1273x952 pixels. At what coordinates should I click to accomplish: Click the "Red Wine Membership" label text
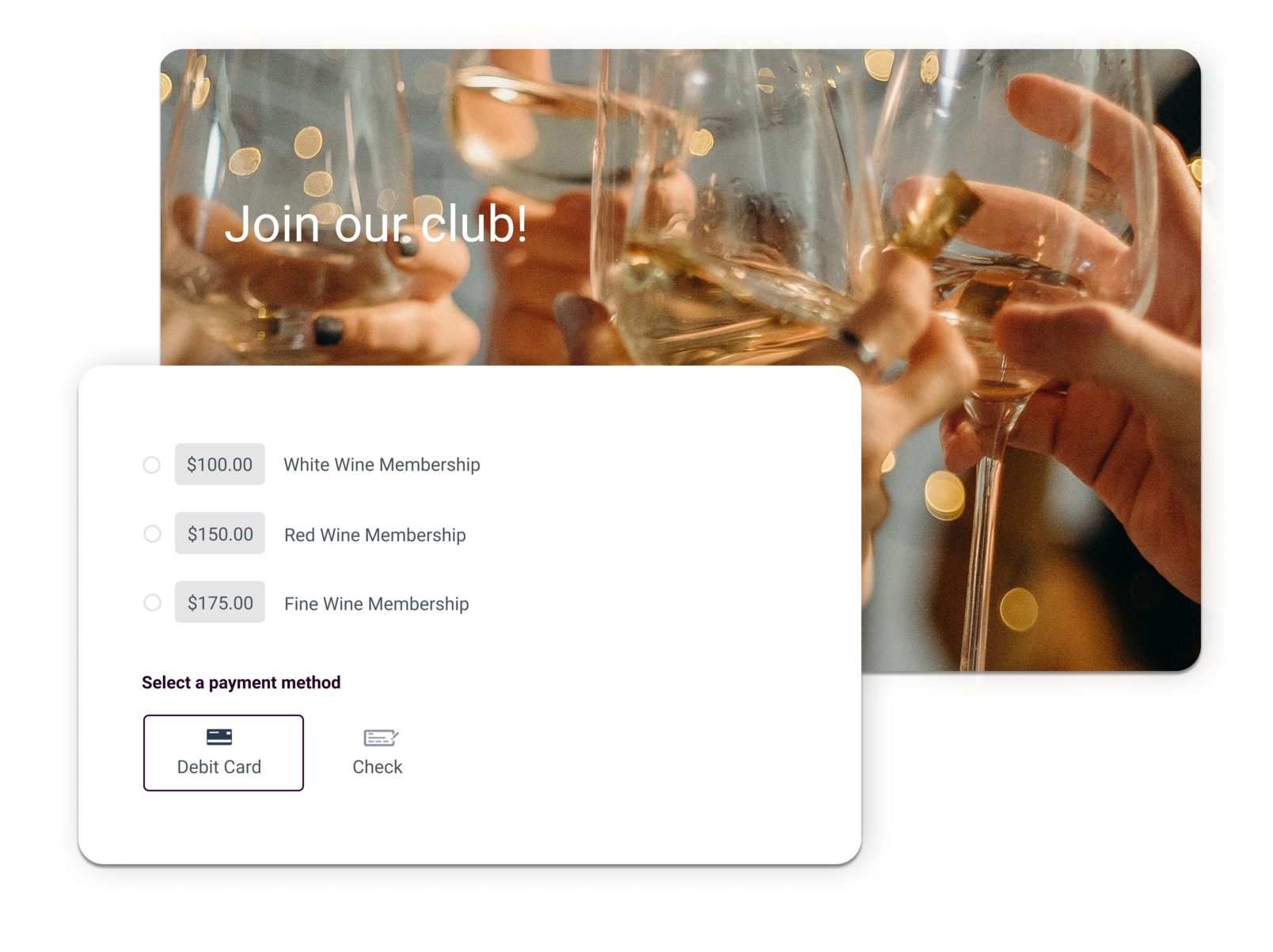point(374,535)
